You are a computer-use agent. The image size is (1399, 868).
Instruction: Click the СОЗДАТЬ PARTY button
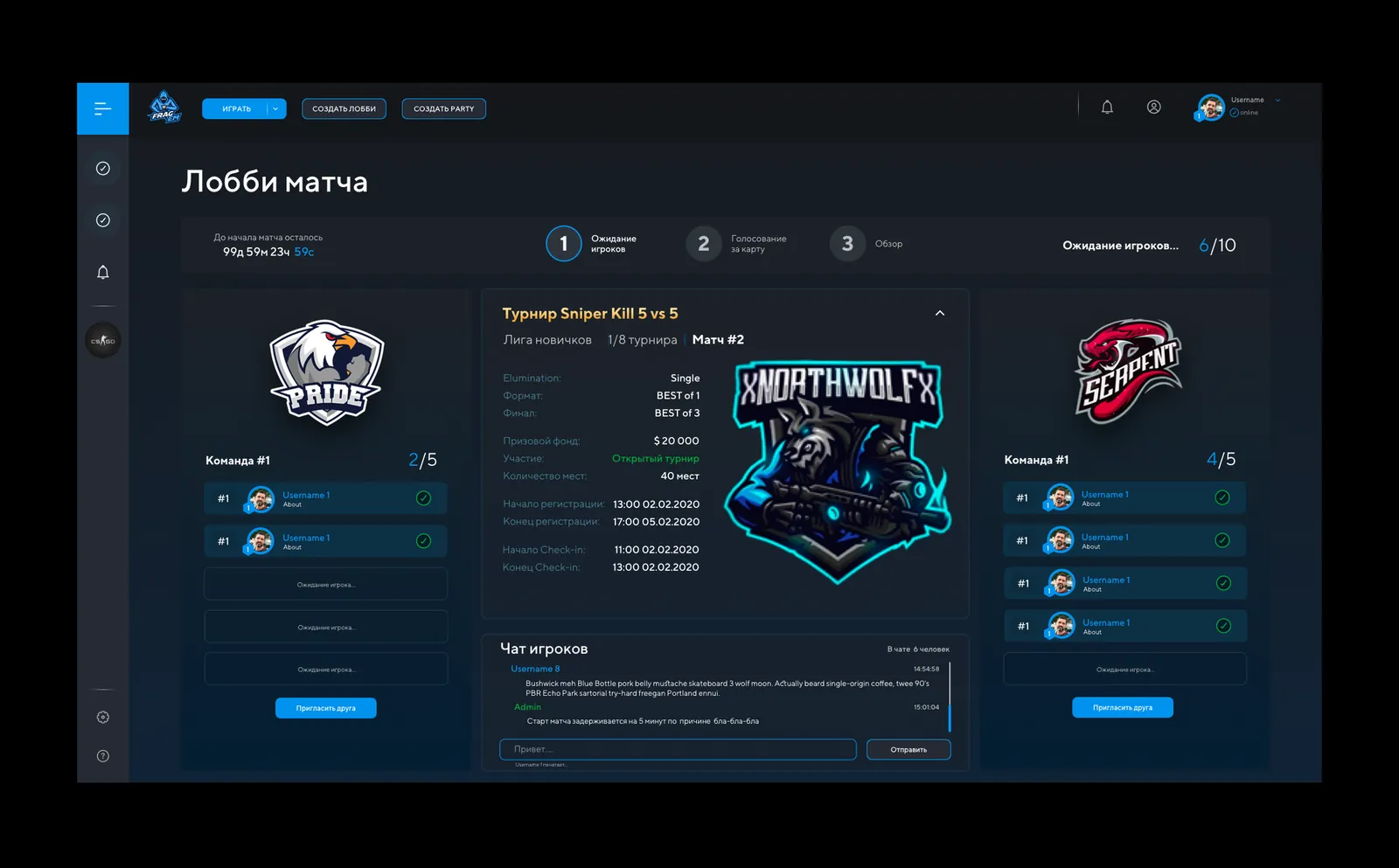tap(444, 108)
